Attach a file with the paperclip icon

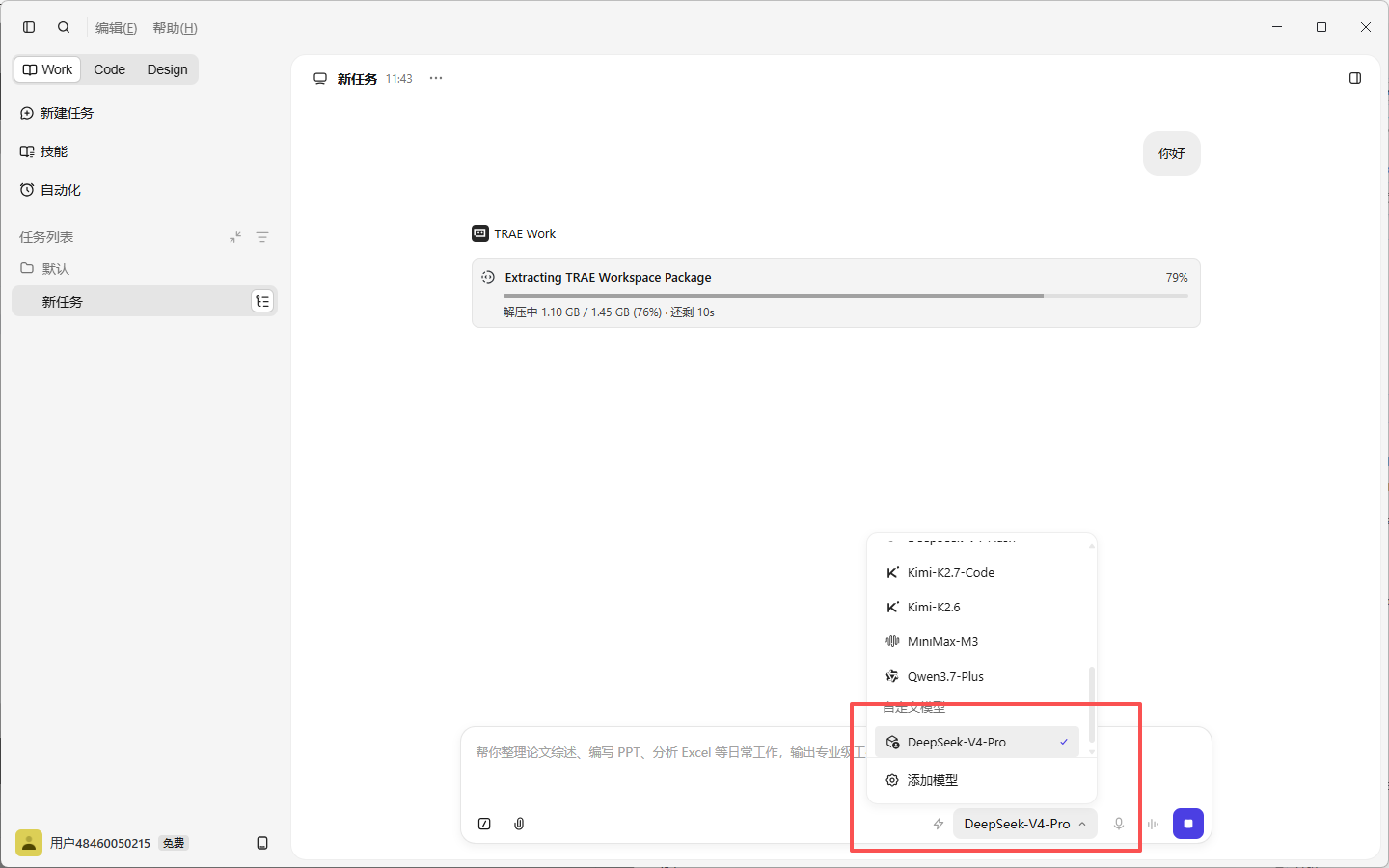tap(519, 824)
